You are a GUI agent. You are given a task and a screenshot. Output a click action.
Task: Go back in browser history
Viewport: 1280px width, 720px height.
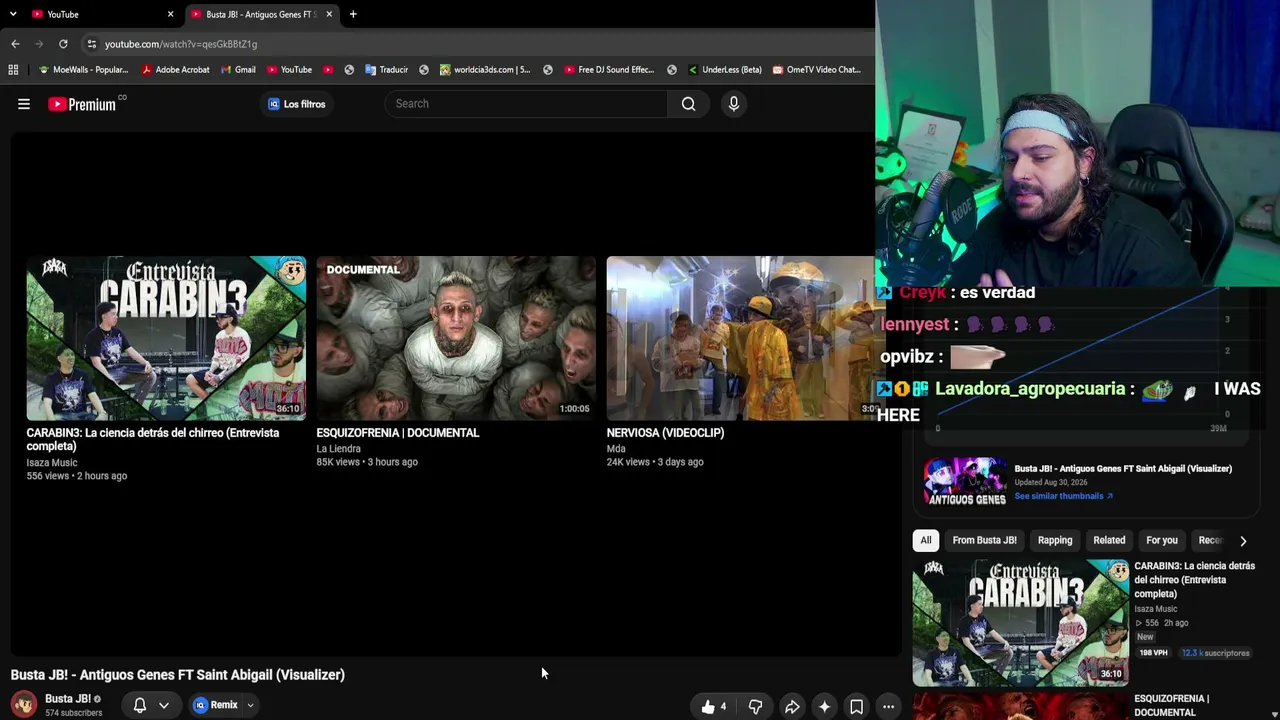(x=15, y=44)
